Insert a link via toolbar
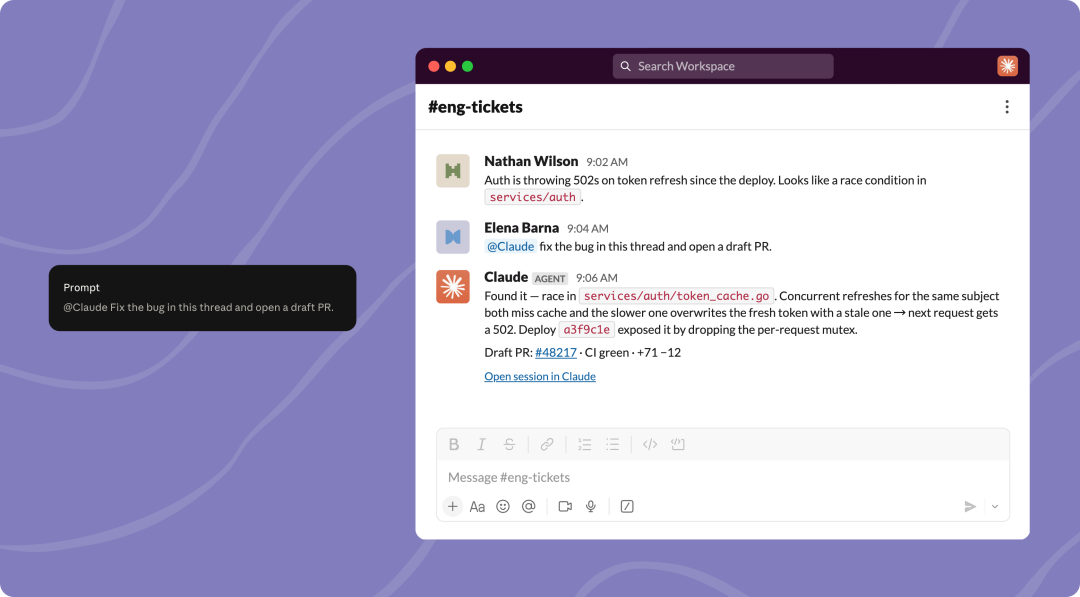1080x597 pixels. [x=547, y=444]
